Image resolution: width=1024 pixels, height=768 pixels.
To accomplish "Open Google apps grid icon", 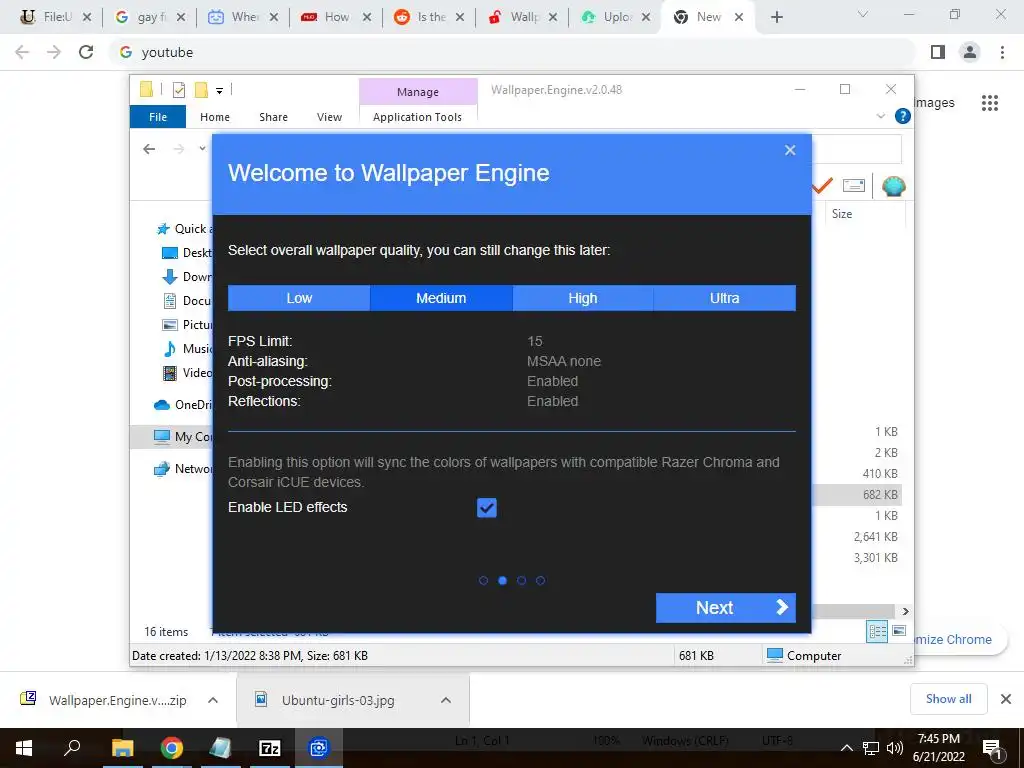I will [x=990, y=103].
